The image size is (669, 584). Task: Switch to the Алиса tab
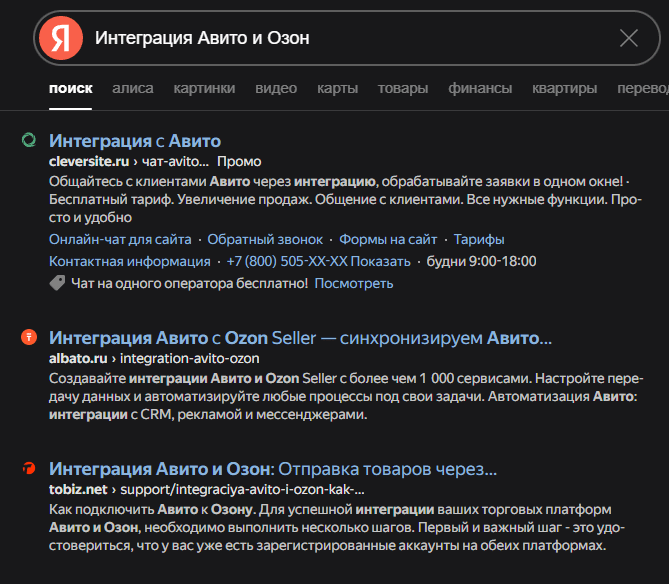pos(133,89)
